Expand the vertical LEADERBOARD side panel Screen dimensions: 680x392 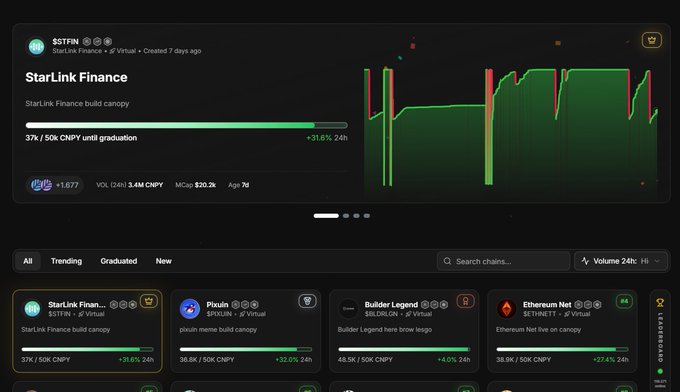660,340
